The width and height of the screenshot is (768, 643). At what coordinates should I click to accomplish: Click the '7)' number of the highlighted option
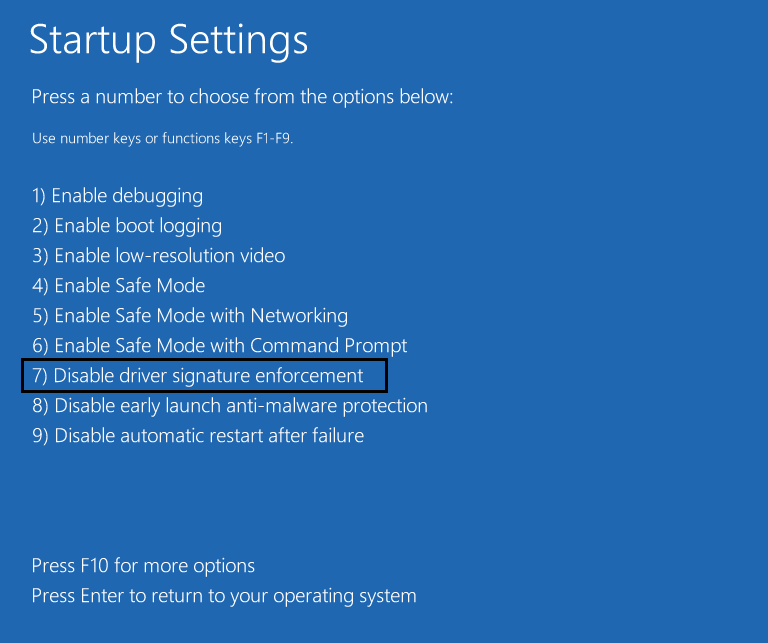pos(40,376)
